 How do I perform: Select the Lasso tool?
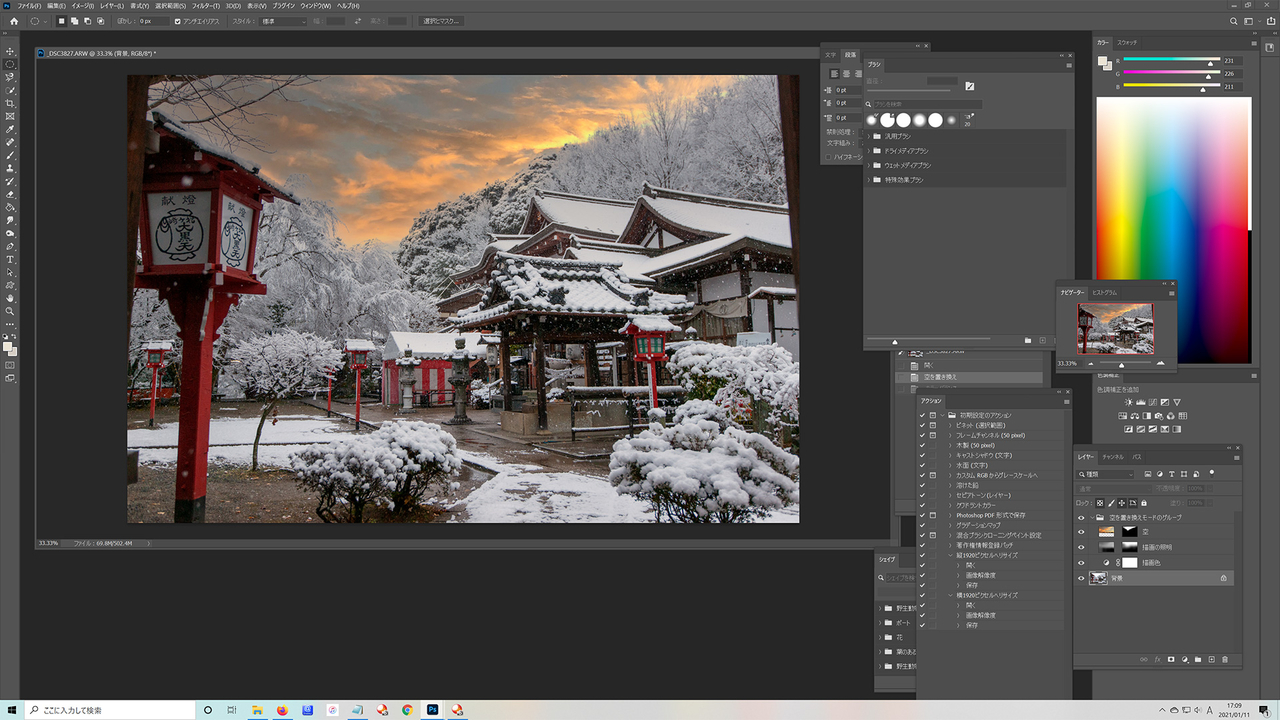10,77
